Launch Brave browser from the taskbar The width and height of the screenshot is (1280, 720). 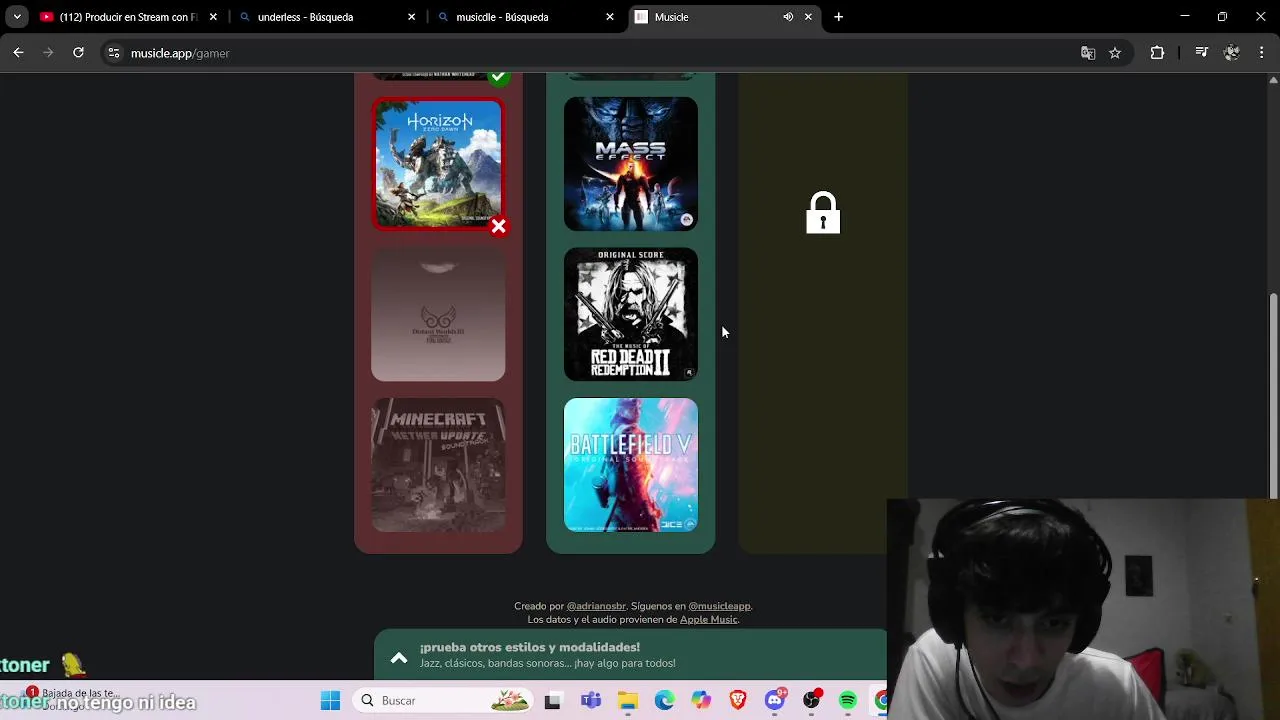point(738,701)
